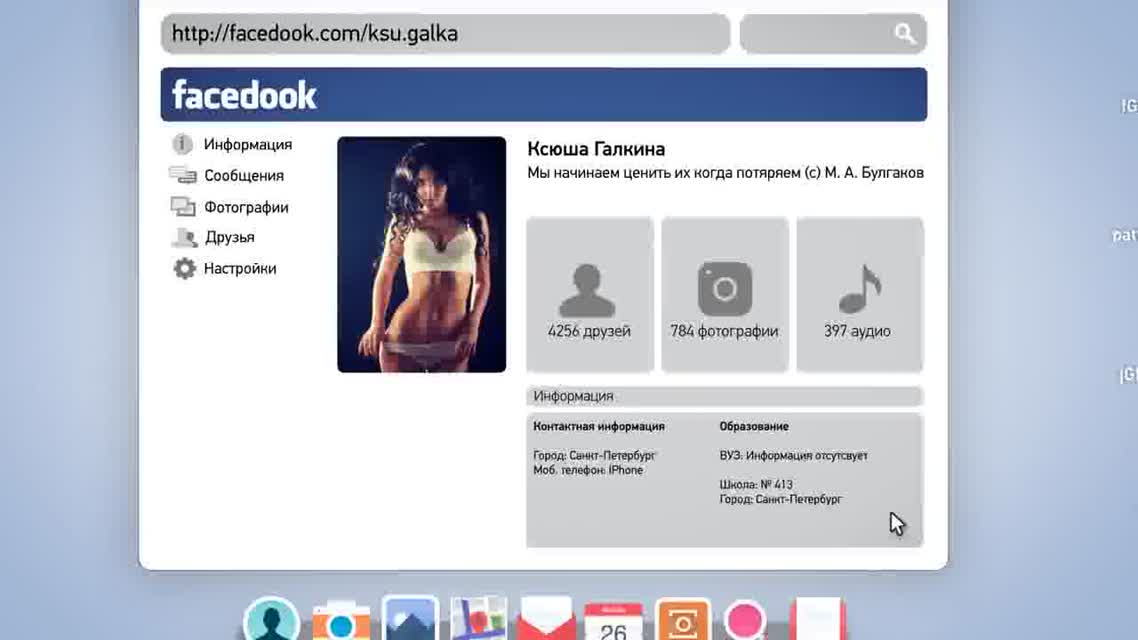Open the maps app in the dock
The width and height of the screenshot is (1138, 640).
(478, 619)
